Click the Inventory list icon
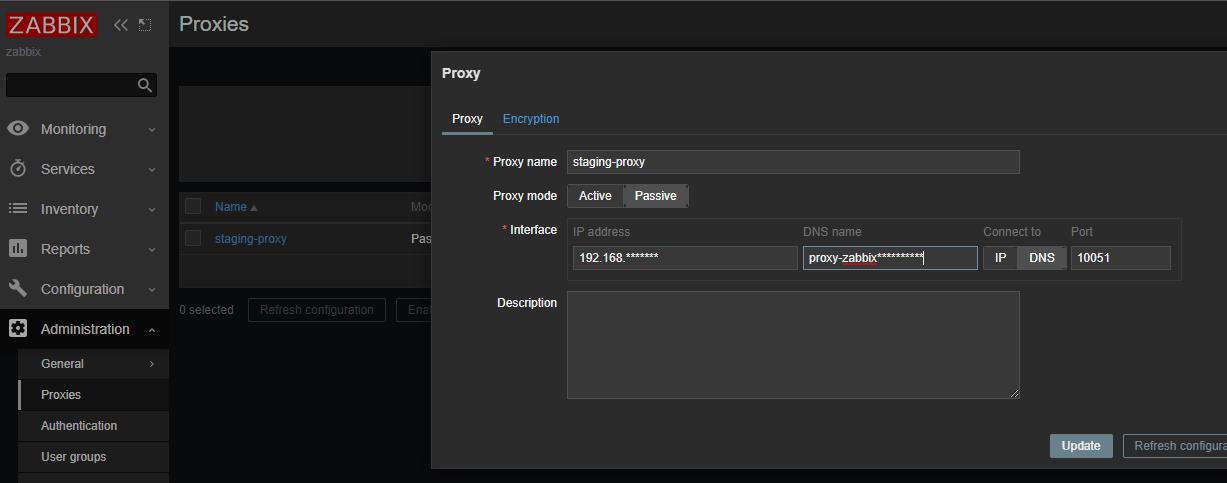Viewport: 1227px width, 483px height. (18, 208)
